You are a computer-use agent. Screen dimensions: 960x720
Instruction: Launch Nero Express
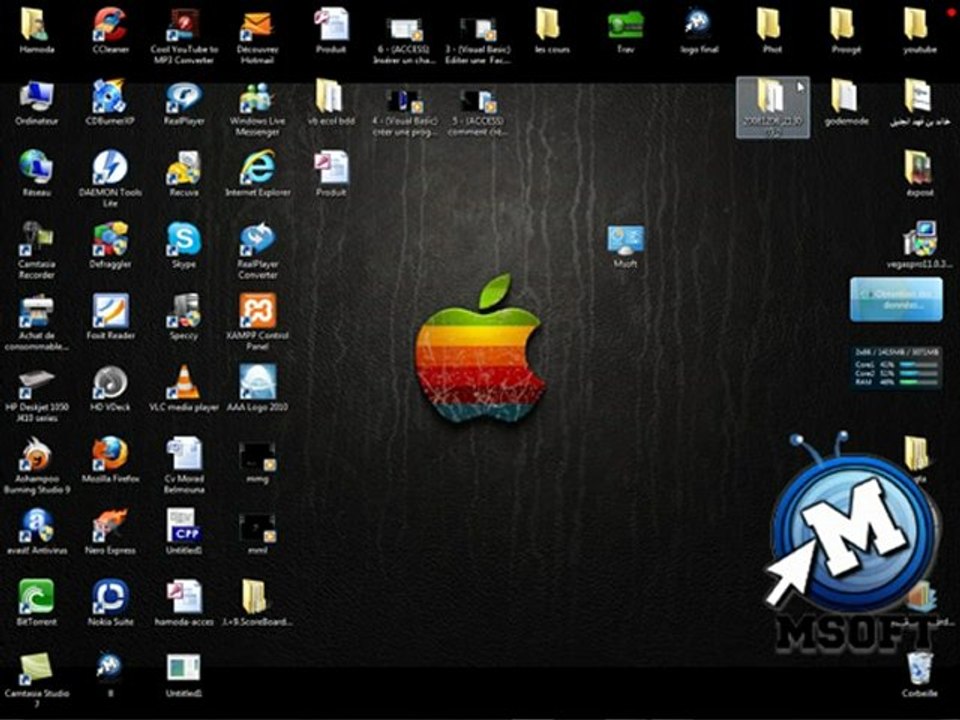point(110,530)
